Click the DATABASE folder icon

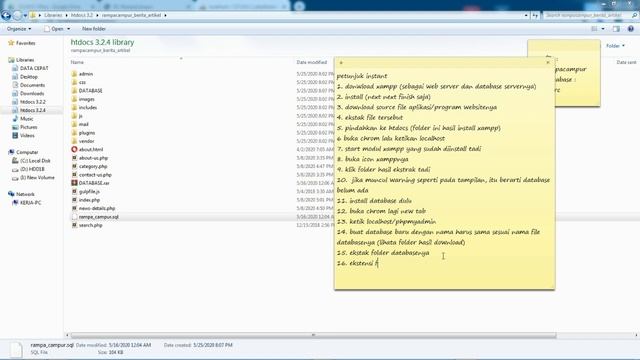point(74,91)
